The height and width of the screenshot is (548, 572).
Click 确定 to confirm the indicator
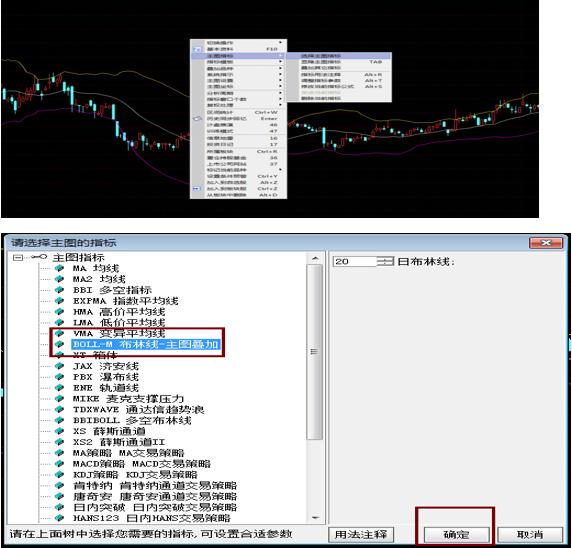coord(456,535)
